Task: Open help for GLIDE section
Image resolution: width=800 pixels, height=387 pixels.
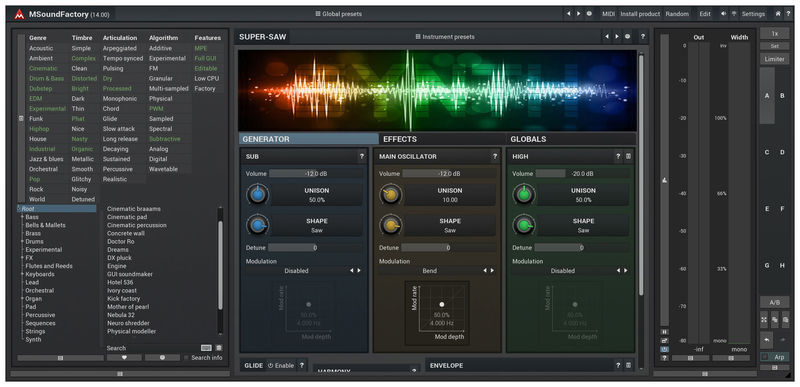Action: (x=302, y=366)
